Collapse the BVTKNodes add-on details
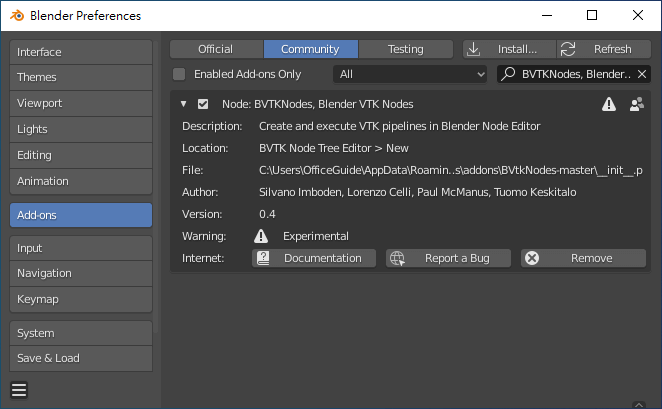The height and width of the screenshot is (409, 662). point(183,104)
